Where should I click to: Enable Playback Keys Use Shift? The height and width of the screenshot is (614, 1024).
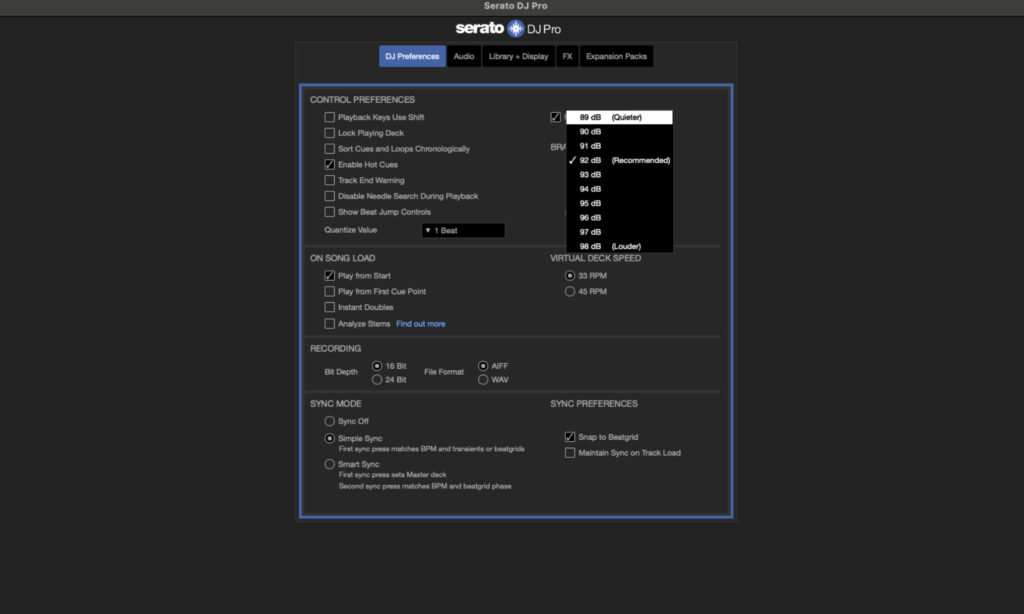[329, 117]
